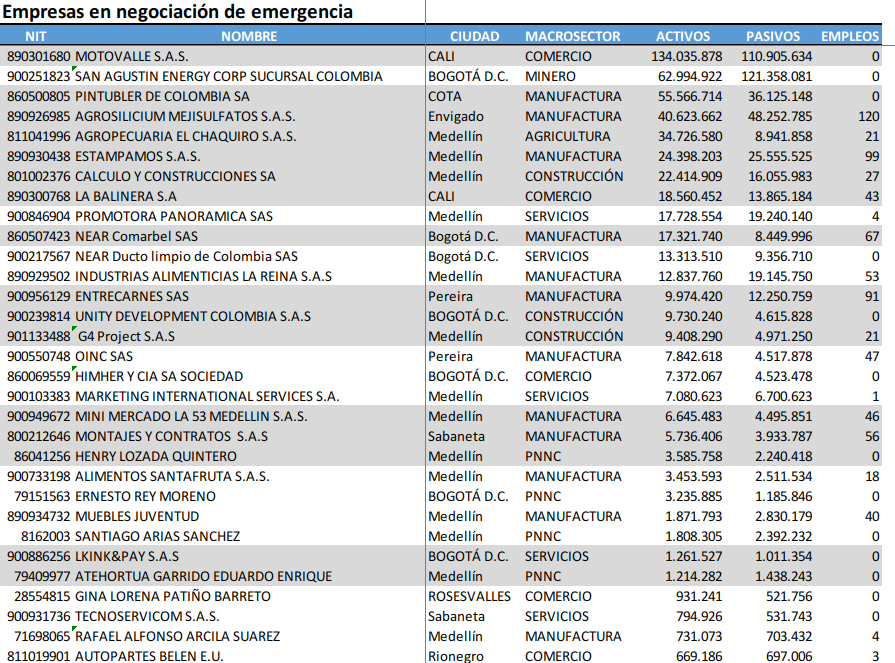The width and height of the screenshot is (895, 663).
Task: Select NEAR Comarbel SAS cell
Action: (x=136, y=236)
